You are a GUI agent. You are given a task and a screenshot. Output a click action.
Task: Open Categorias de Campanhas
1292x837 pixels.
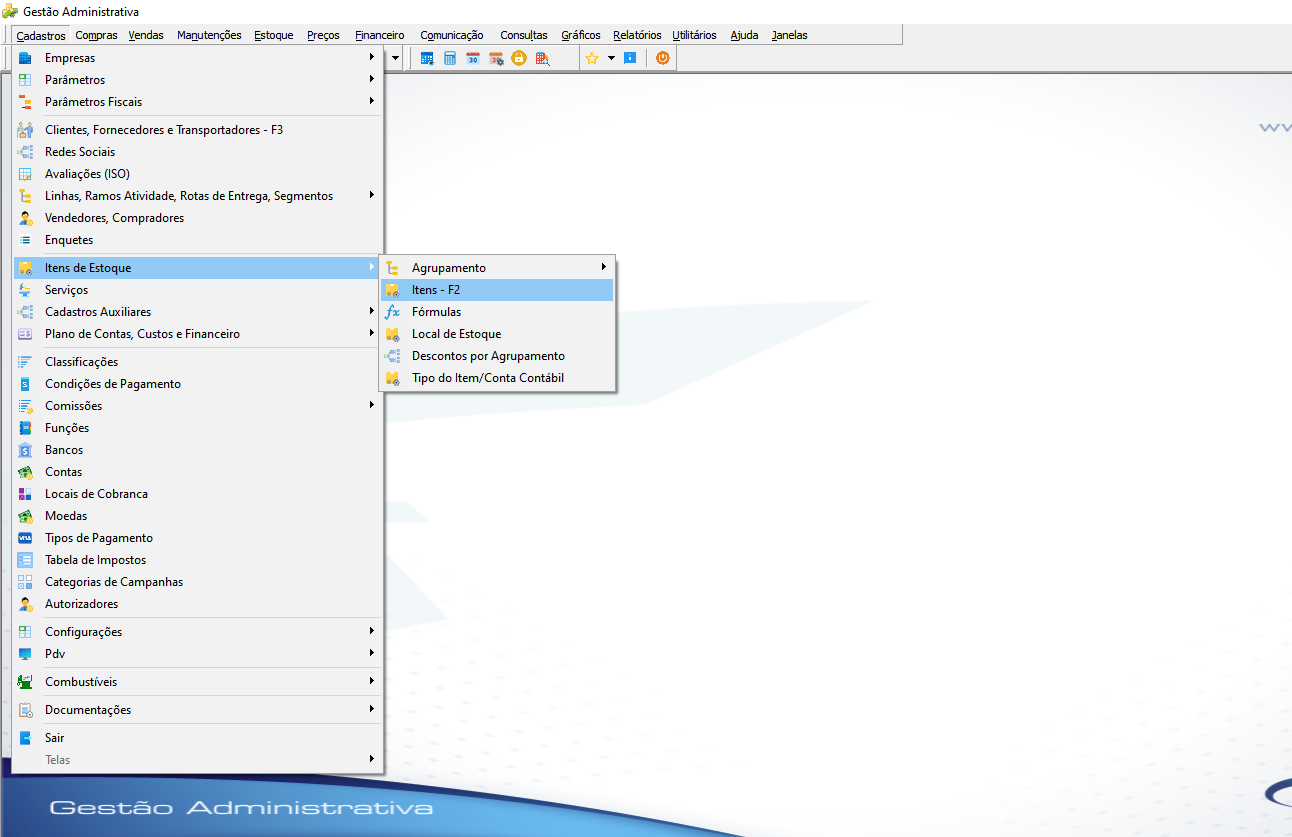click(198, 582)
